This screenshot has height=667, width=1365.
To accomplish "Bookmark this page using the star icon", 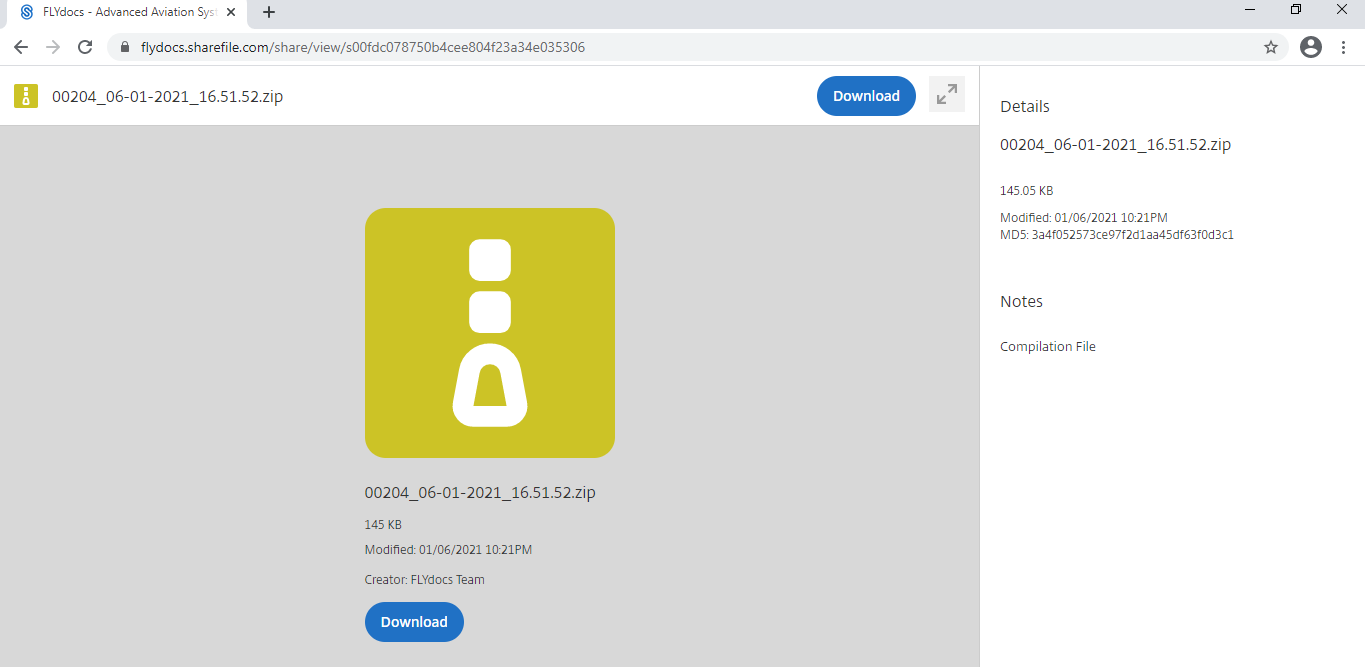I will (x=1270, y=47).
